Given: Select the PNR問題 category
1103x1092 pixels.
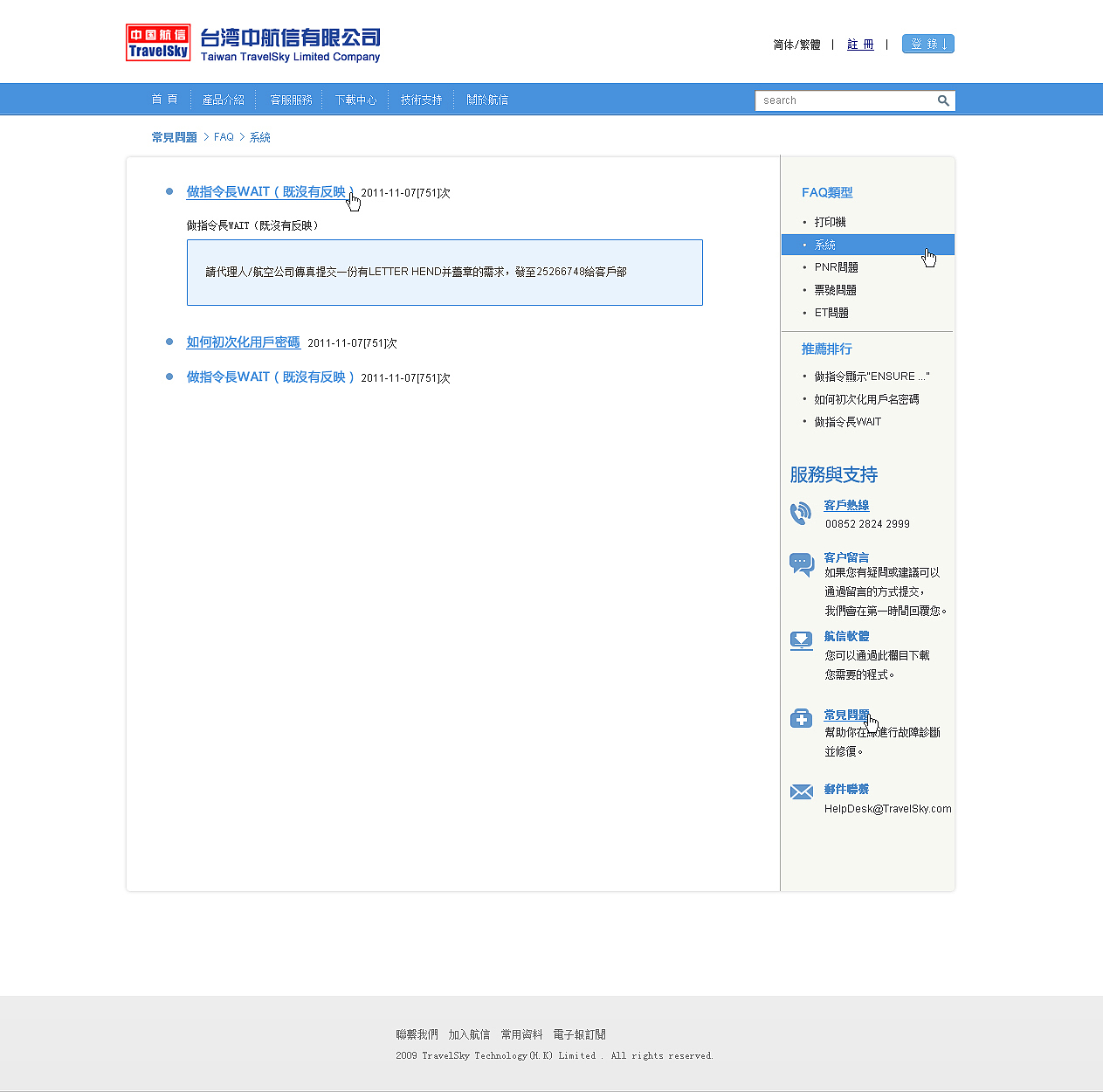Looking at the screenshot, I should pos(835,267).
